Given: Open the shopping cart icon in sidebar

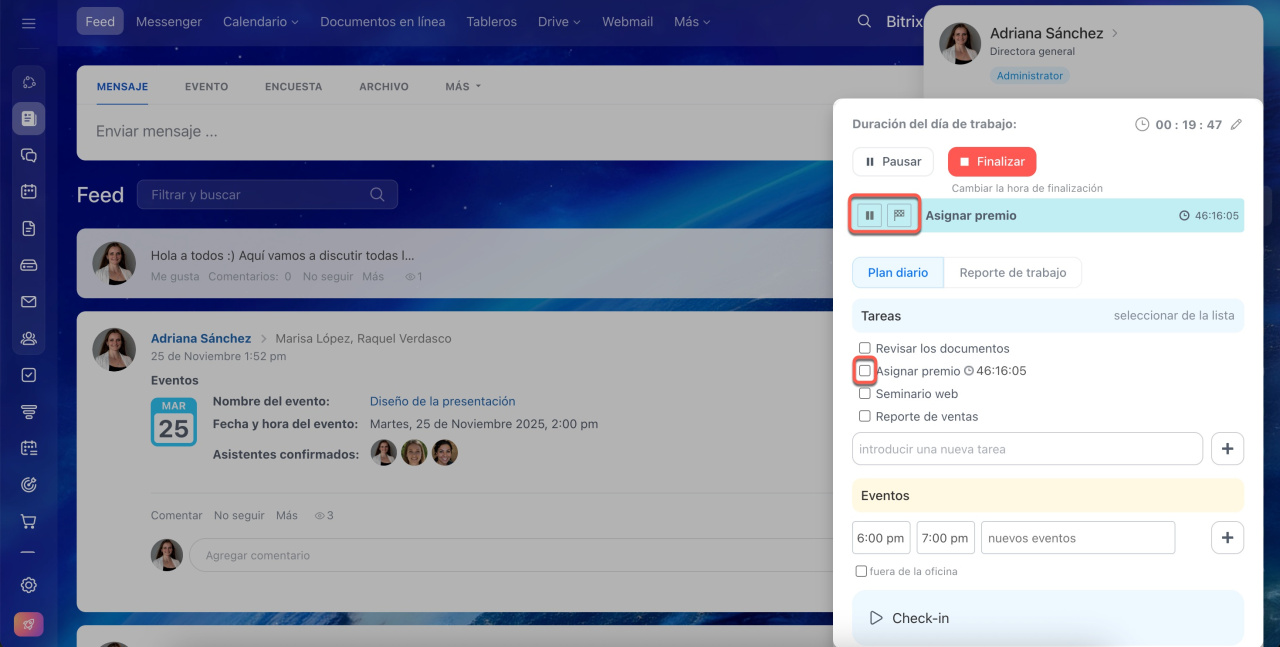Looking at the screenshot, I should pos(29,522).
